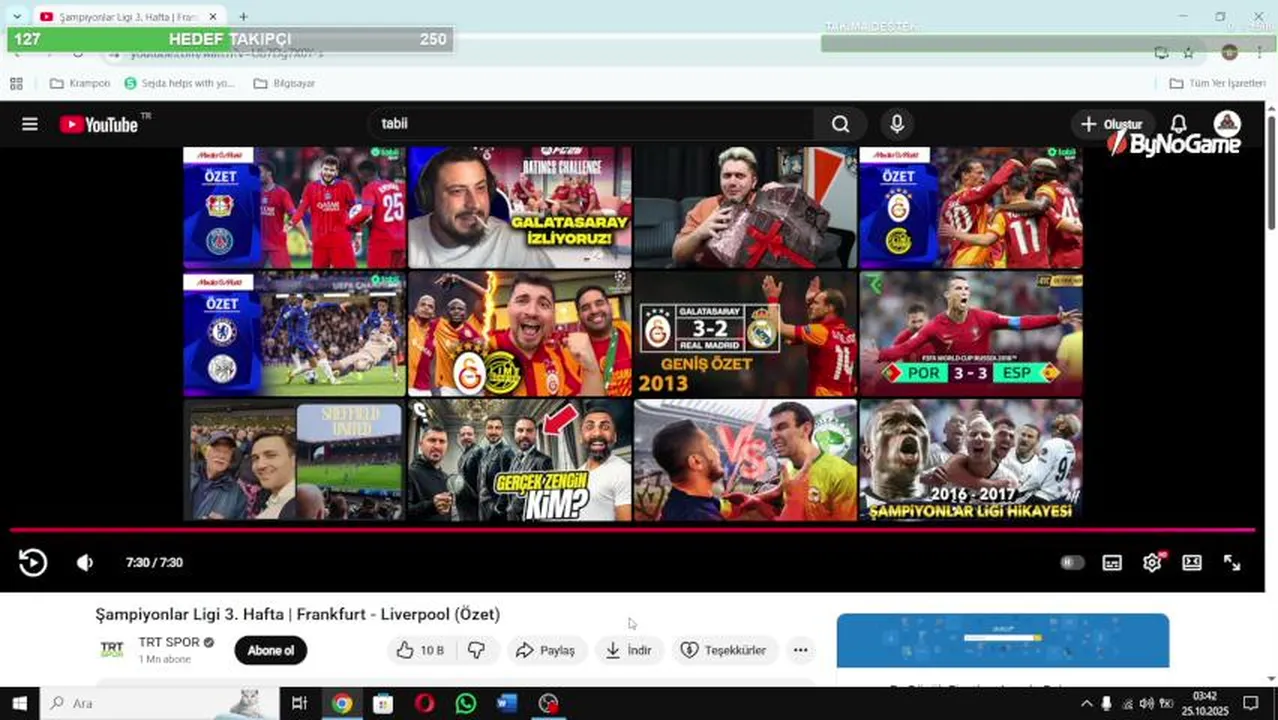
Task: Seek on the red video progress bar
Action: click(x=632, y=530)
